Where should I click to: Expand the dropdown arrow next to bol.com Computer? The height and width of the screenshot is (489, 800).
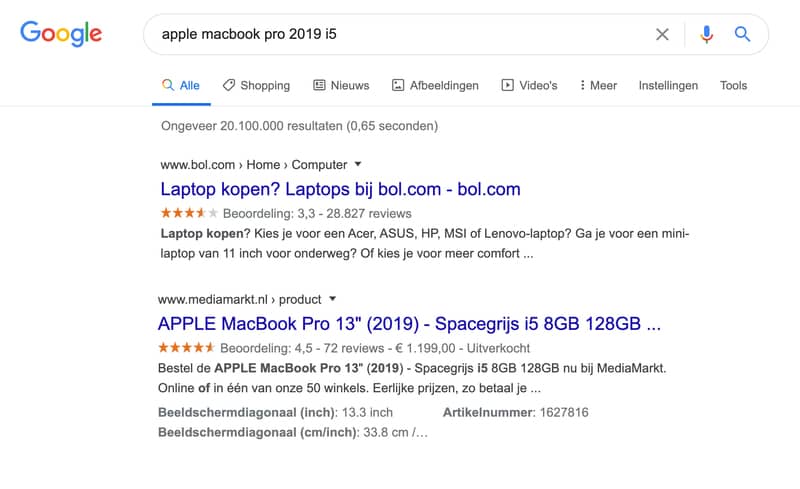pos(358,164)
